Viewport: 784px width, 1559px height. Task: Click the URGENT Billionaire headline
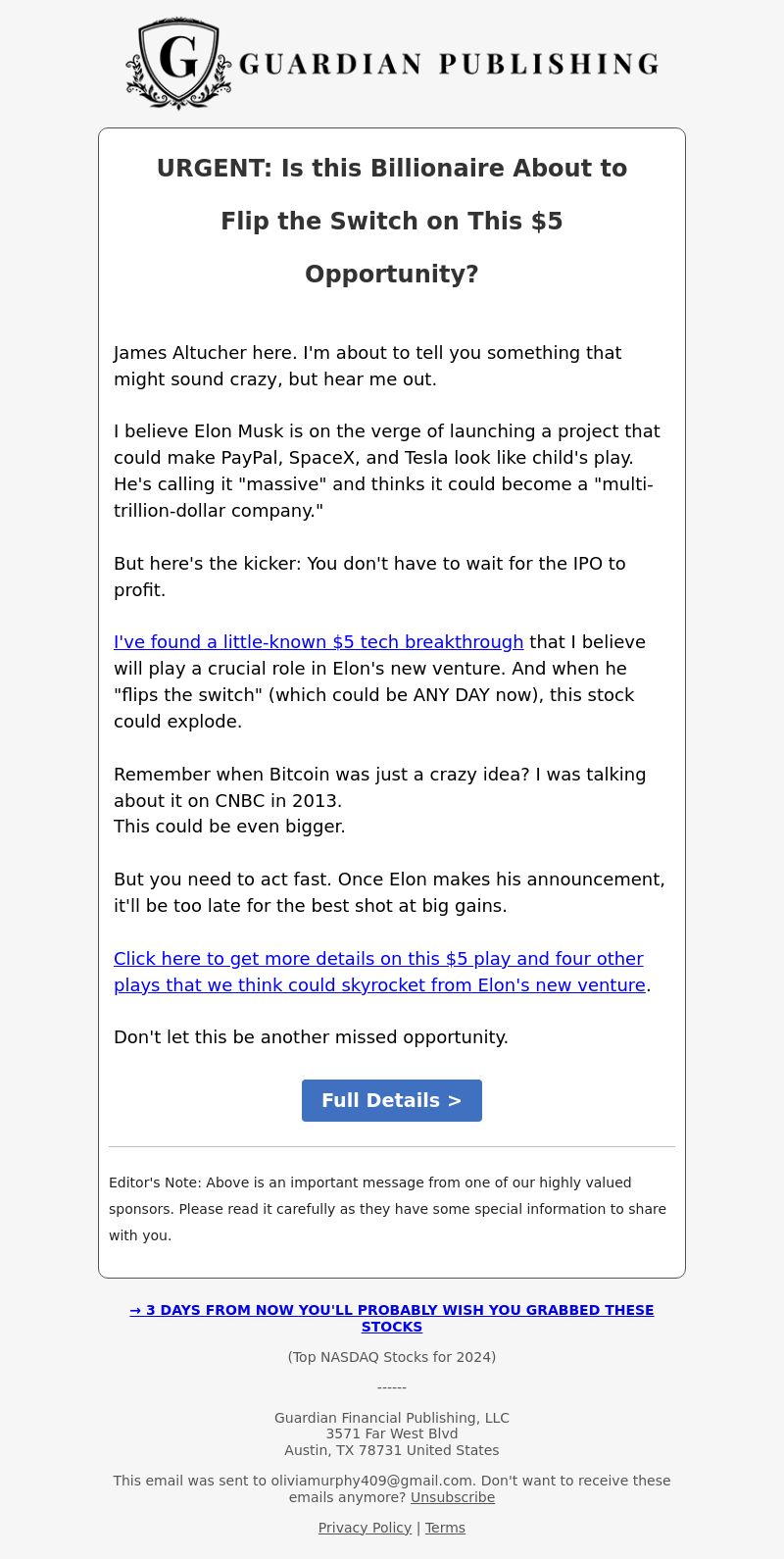click(x=392, y=221)
